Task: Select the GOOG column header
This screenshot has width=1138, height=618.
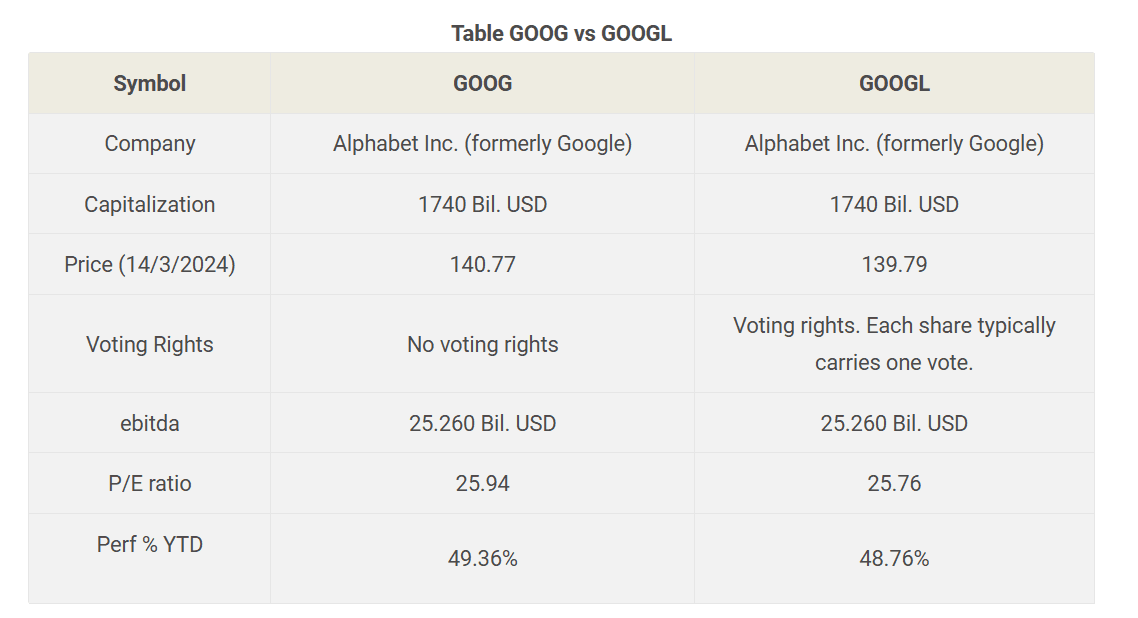Action: 482,83
